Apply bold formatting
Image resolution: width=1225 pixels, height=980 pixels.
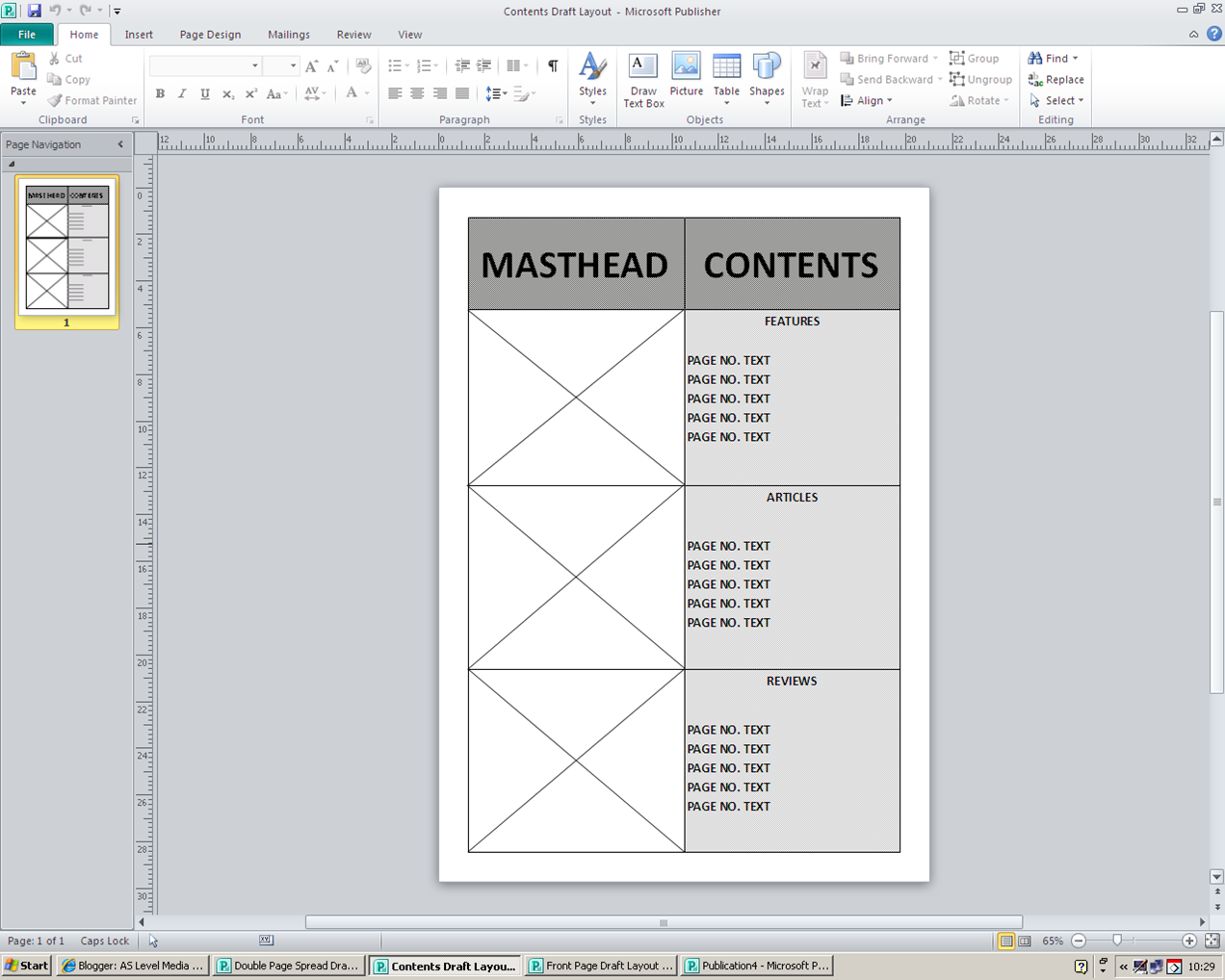pyautogui.click(x=160, y=93)
